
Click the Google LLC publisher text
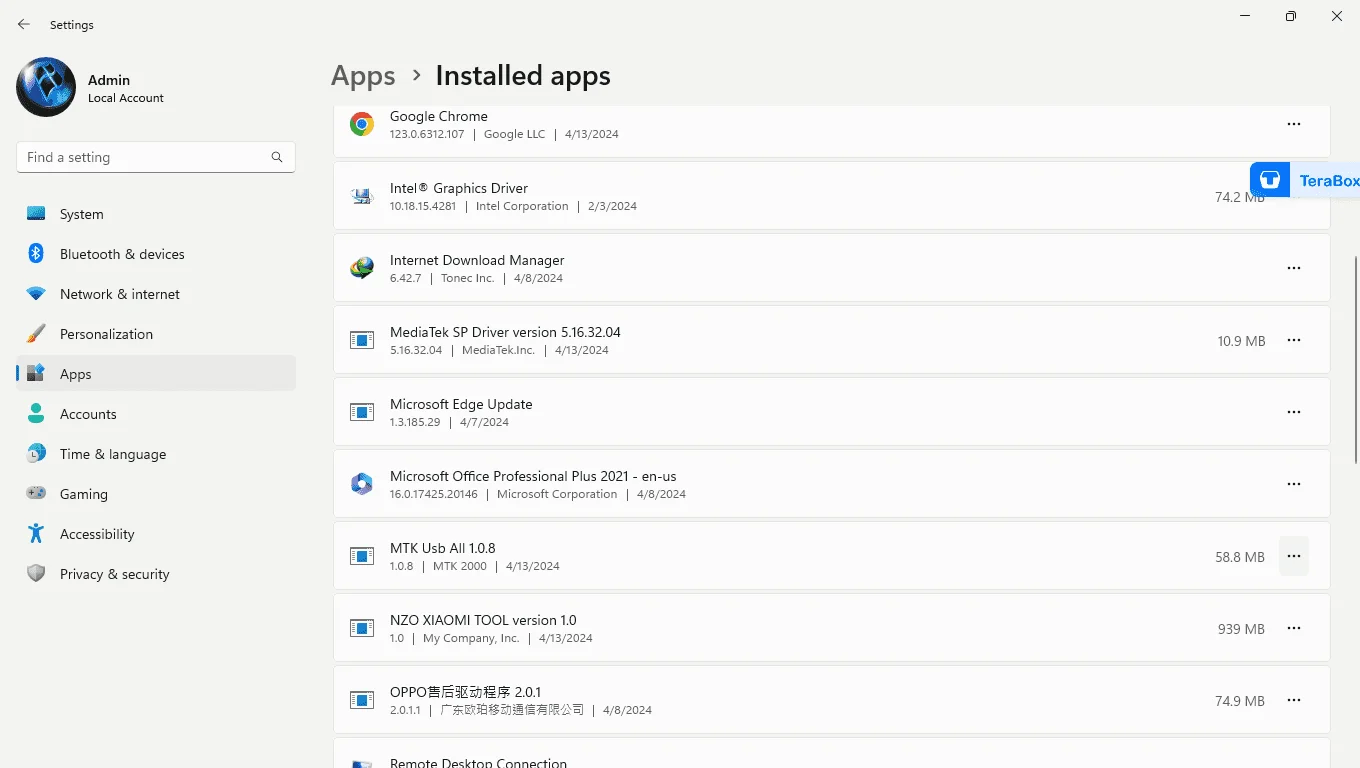pos(514,134)
